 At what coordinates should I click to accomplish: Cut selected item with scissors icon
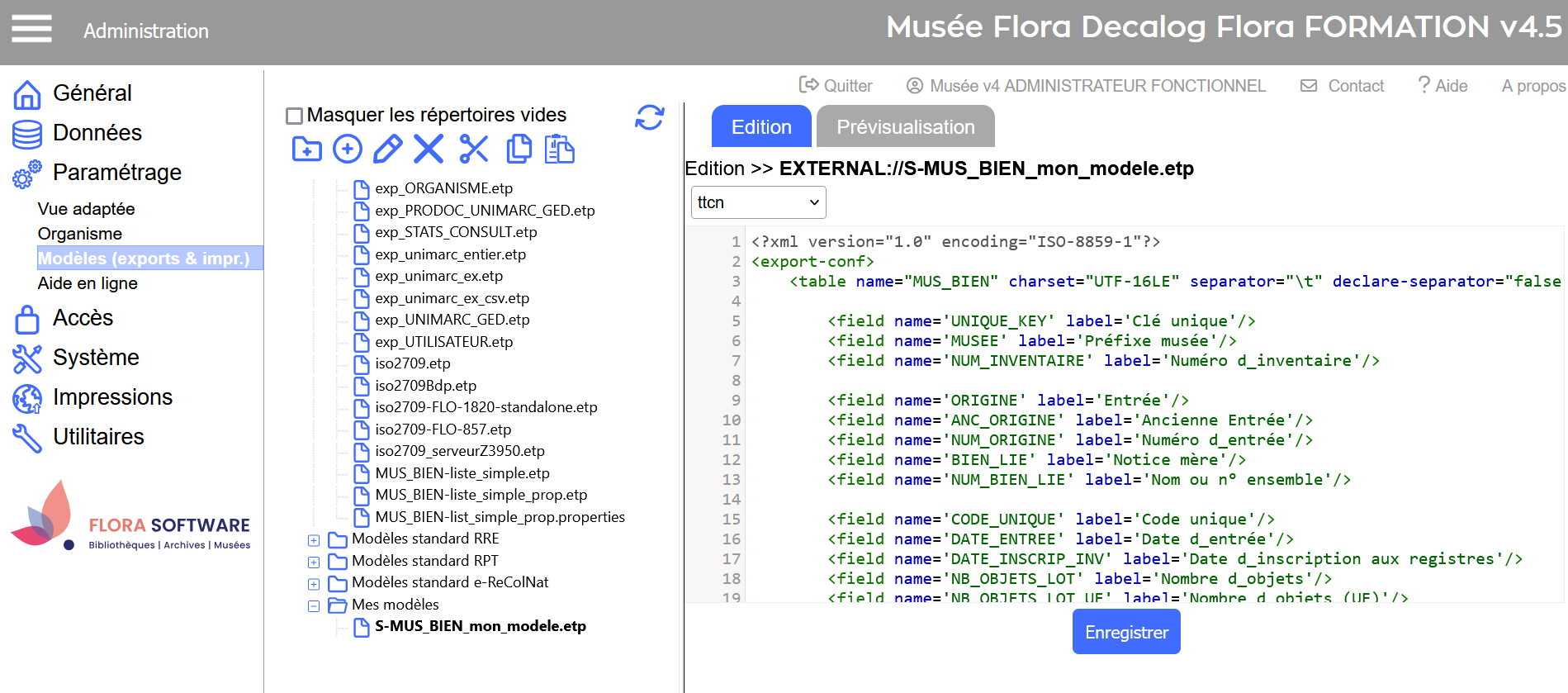(474, 149)
